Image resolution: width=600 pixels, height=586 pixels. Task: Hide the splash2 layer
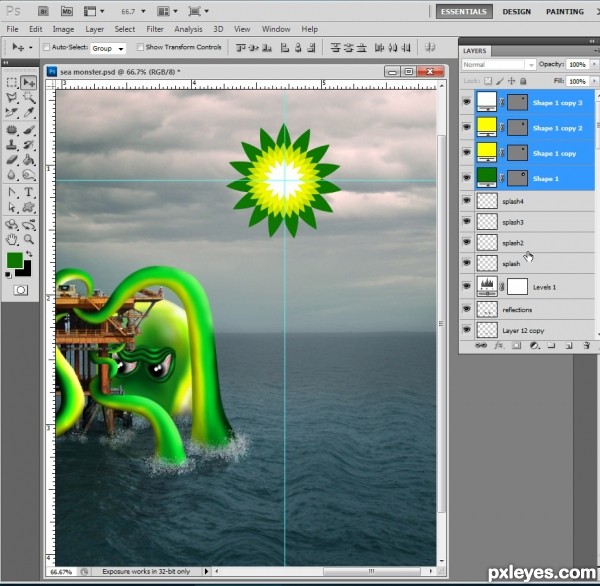click(466, 242)
